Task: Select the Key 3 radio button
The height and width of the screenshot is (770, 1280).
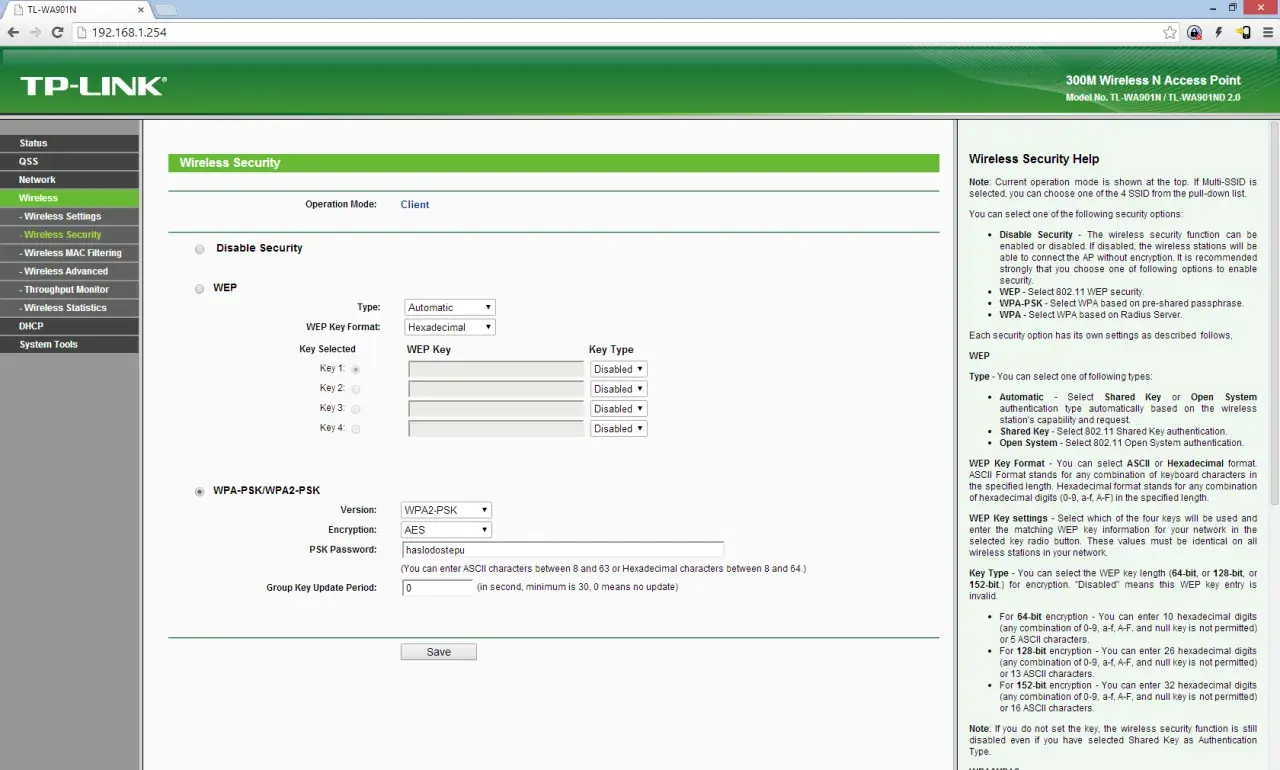Action: (356, 409)
